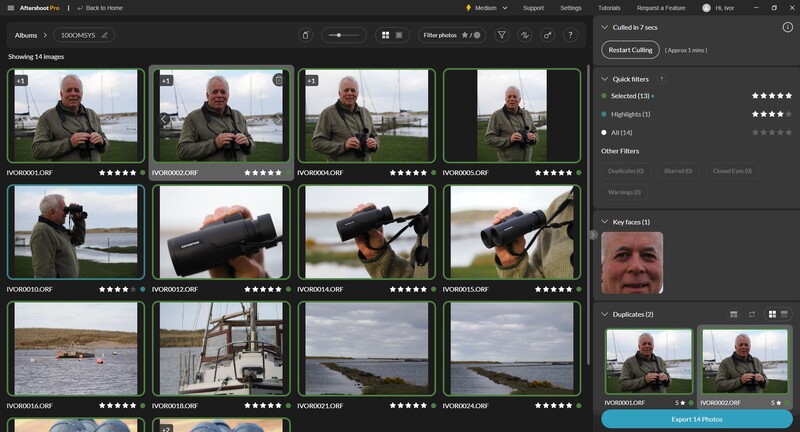Toggle the Duplicates (0) filter chip
Screen dimensions: 800x432
[x=626, y=171]
